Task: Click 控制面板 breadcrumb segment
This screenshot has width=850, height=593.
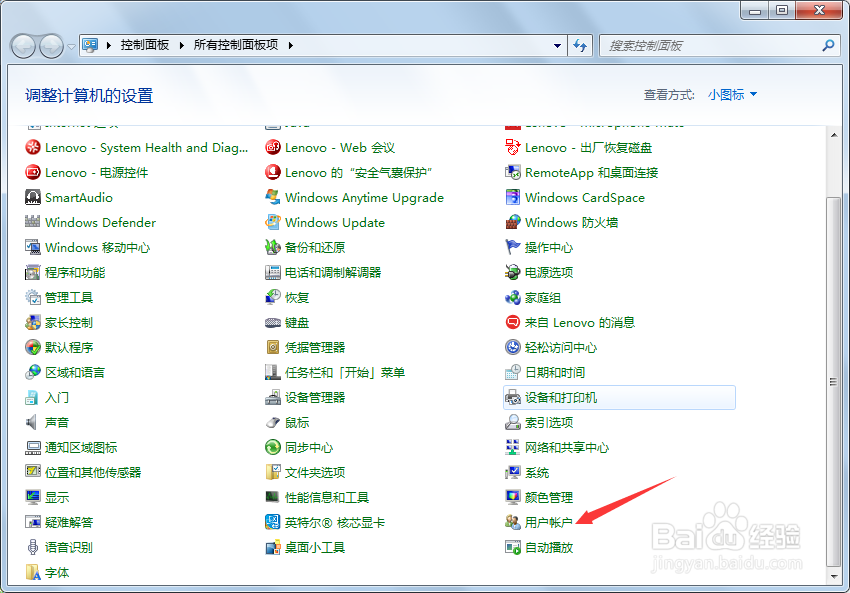Action: [x=145, y=45]
